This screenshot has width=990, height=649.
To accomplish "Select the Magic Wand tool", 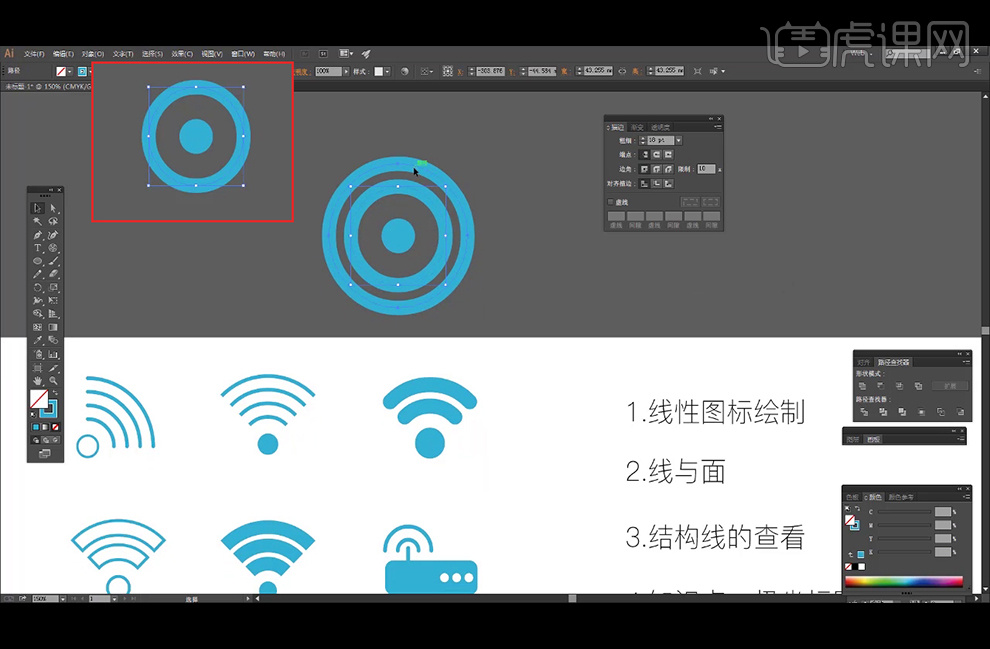I will click(38, 221).
